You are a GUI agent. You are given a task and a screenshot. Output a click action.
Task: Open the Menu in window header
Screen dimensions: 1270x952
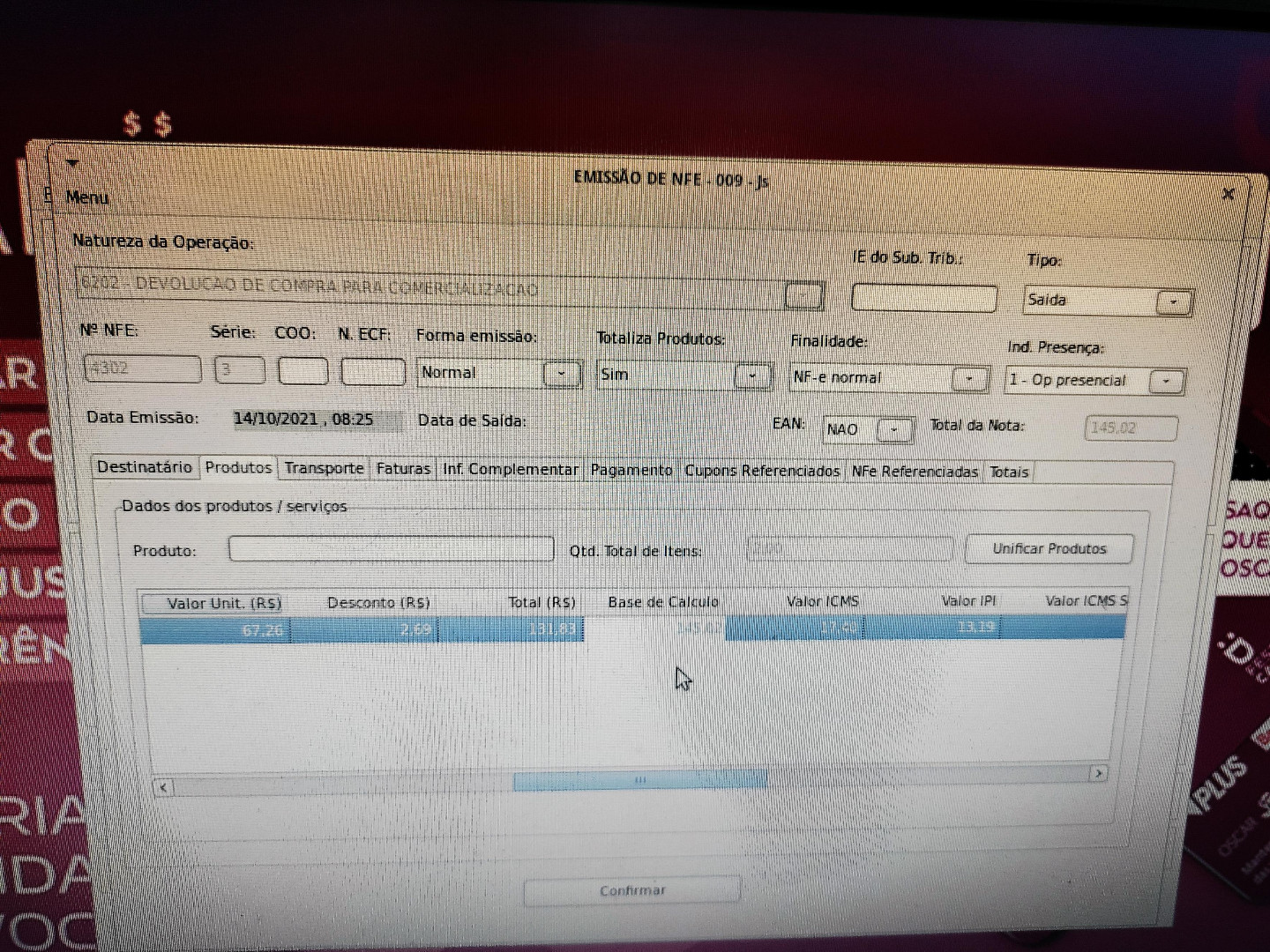pos(87,197)
